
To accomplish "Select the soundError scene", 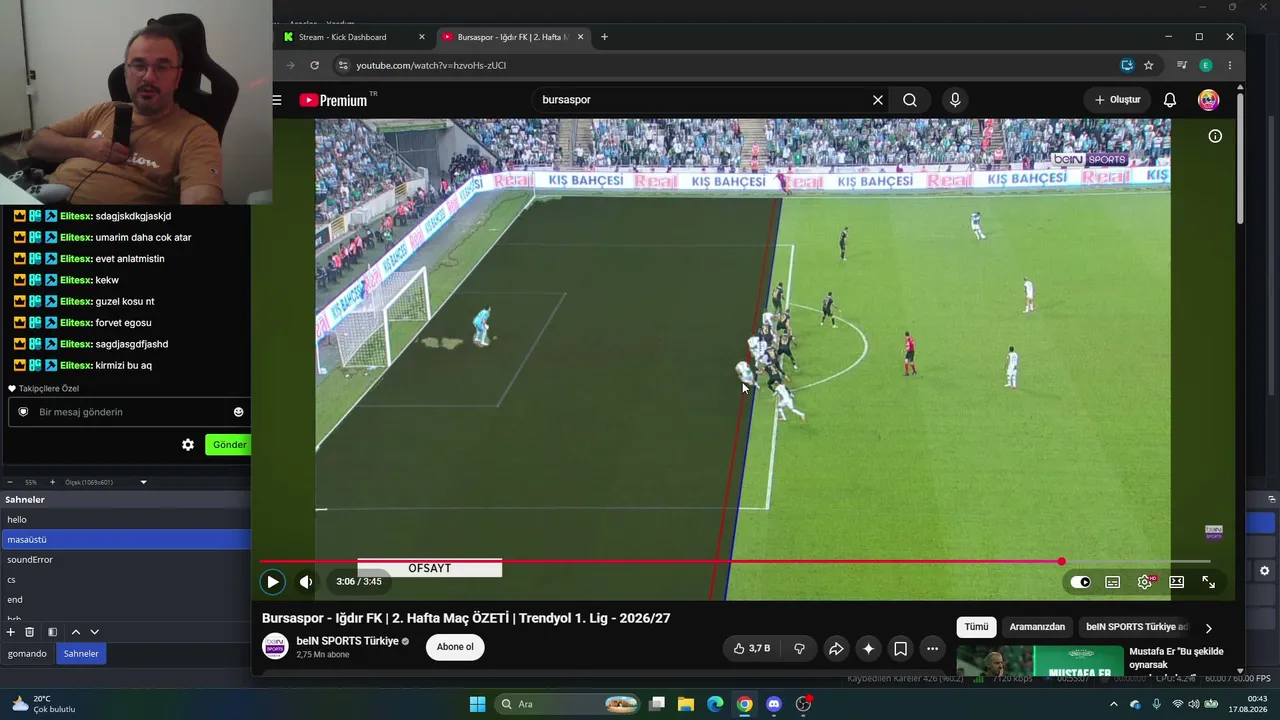I will (125, 560).
